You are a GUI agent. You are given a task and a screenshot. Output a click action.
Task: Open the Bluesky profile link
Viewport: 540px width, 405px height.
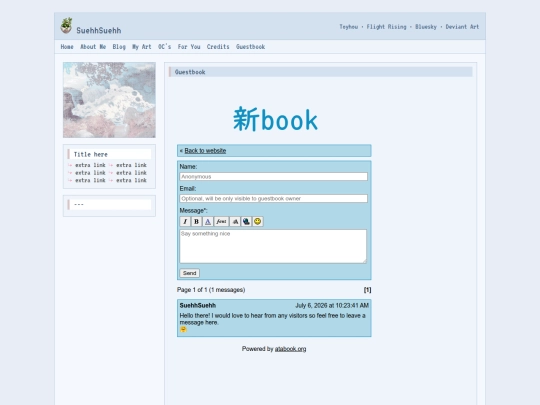[426, 27]
